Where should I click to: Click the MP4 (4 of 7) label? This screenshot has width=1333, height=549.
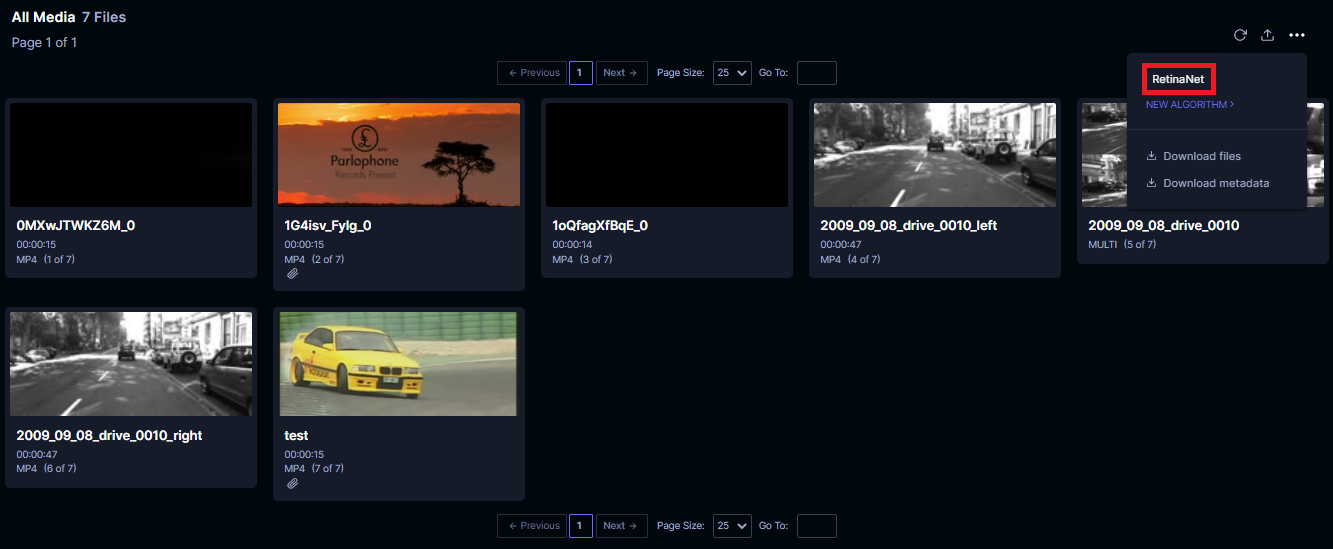[850, 259]
